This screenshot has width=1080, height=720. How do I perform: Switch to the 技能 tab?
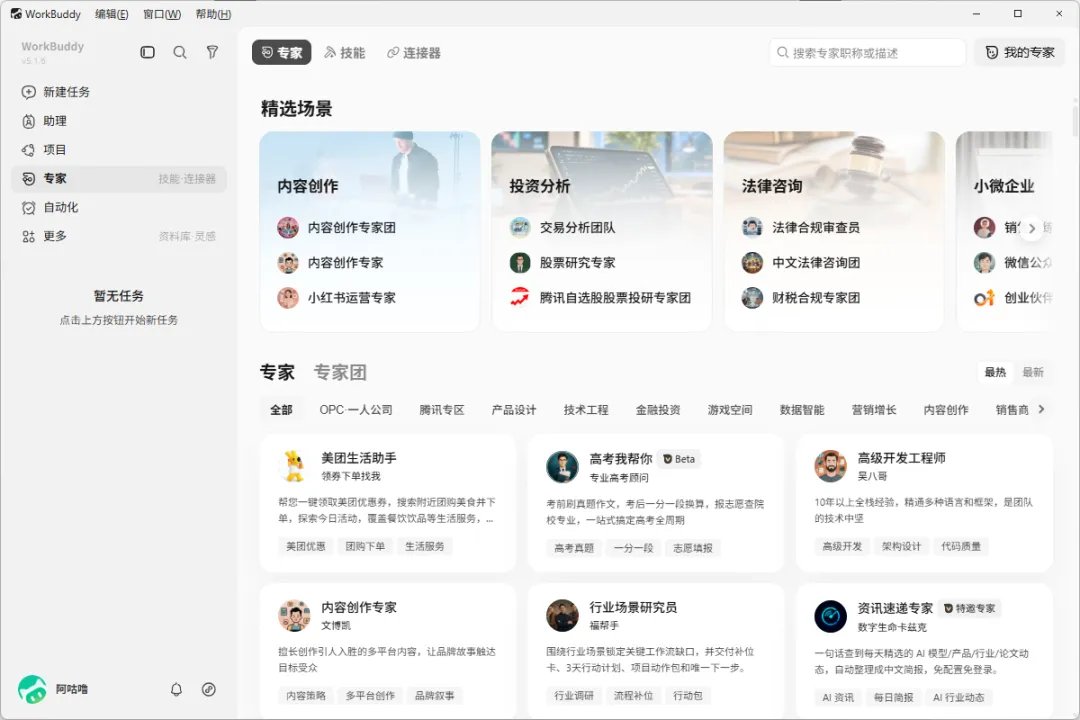click(344, 52)
